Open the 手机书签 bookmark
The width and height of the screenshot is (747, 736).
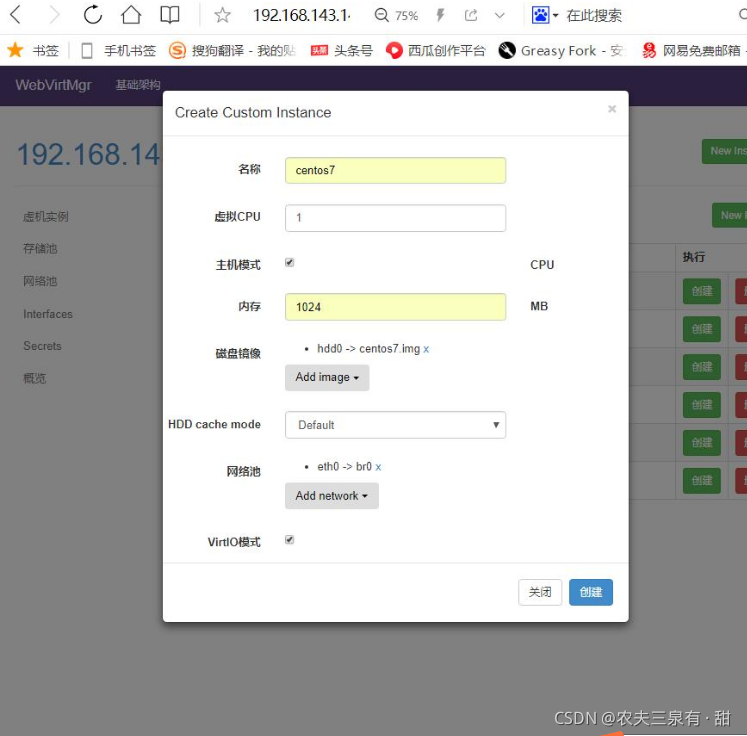coord(119,50)
